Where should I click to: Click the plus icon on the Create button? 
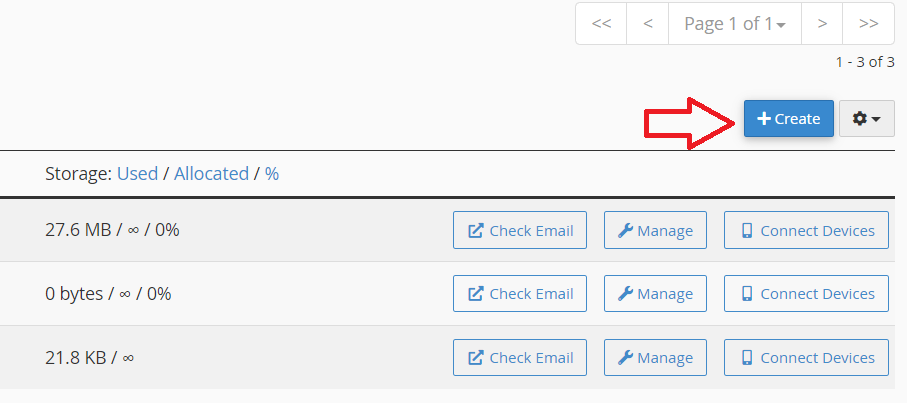pyautogui.click(x=764, y=119)
